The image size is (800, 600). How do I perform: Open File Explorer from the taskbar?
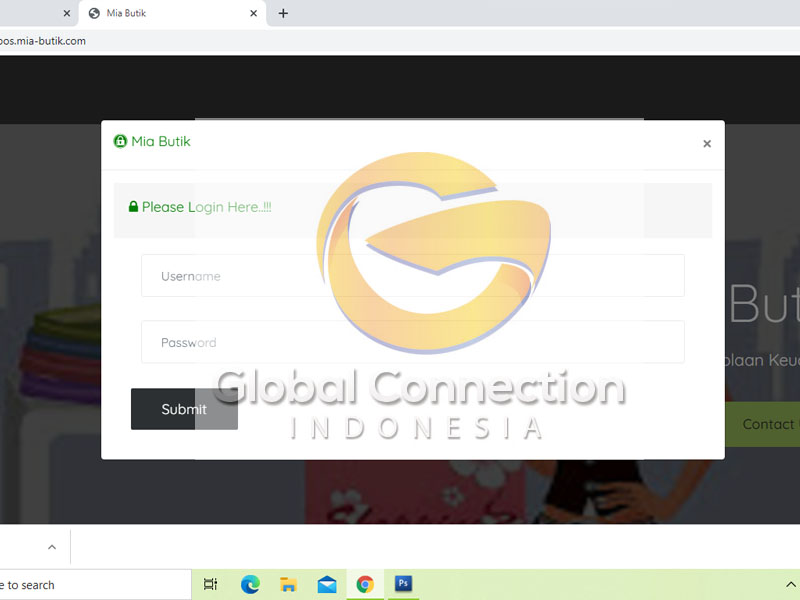click(x=288, y=585)
